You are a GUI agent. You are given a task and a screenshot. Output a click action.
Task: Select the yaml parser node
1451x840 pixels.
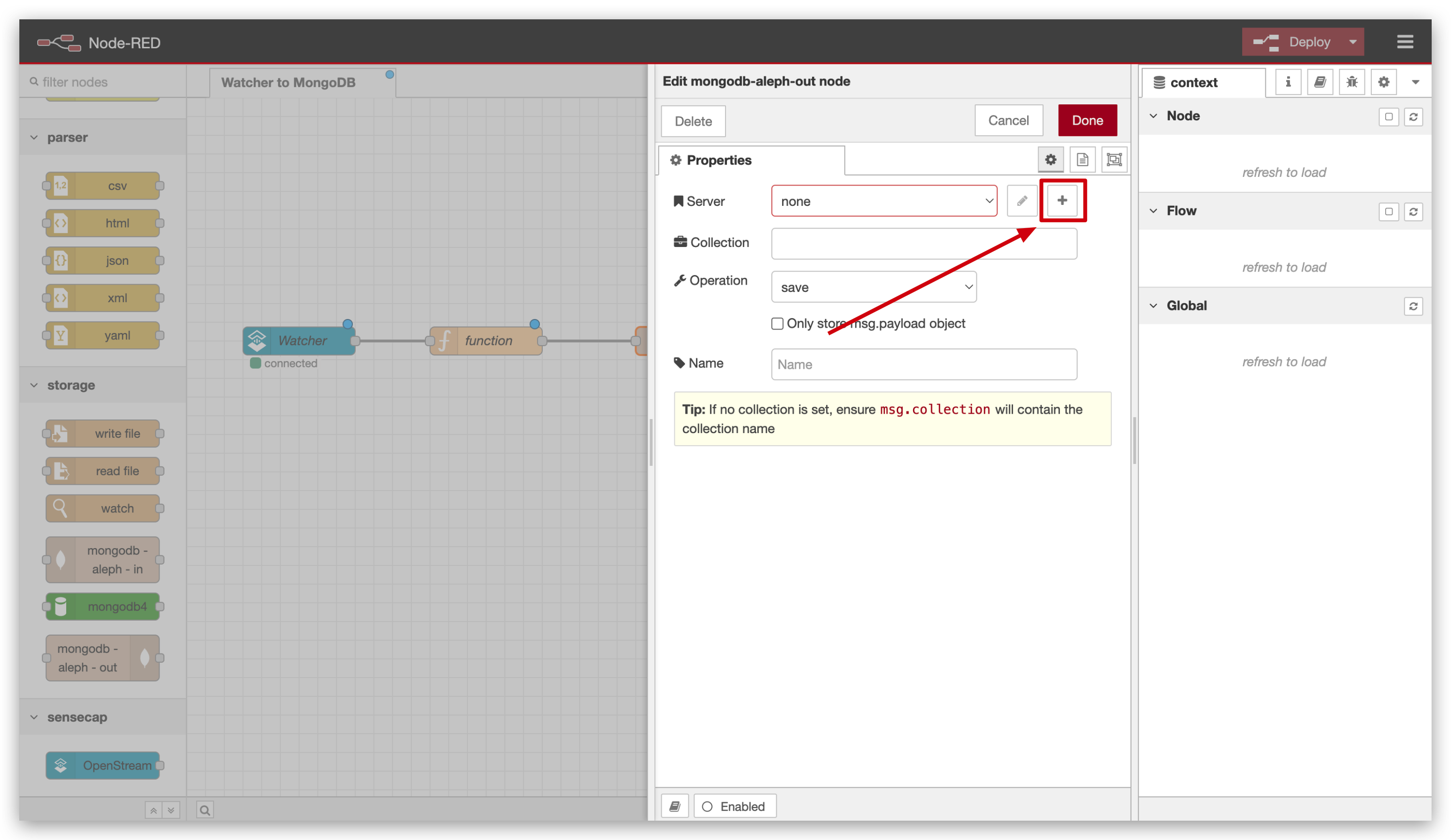pos(102,335)
